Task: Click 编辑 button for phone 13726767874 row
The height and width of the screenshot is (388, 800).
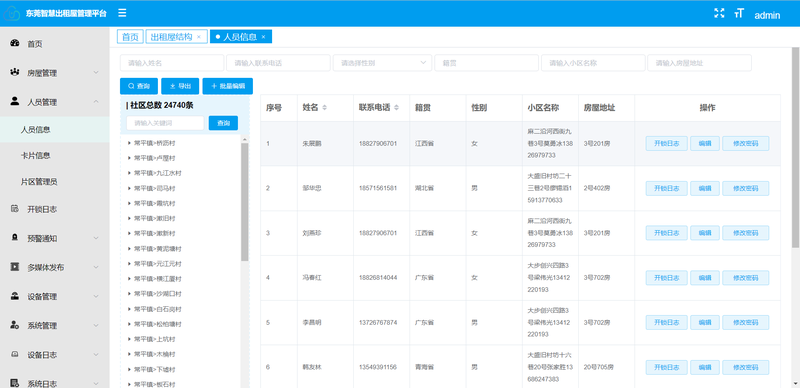Action: coord(705,322)
